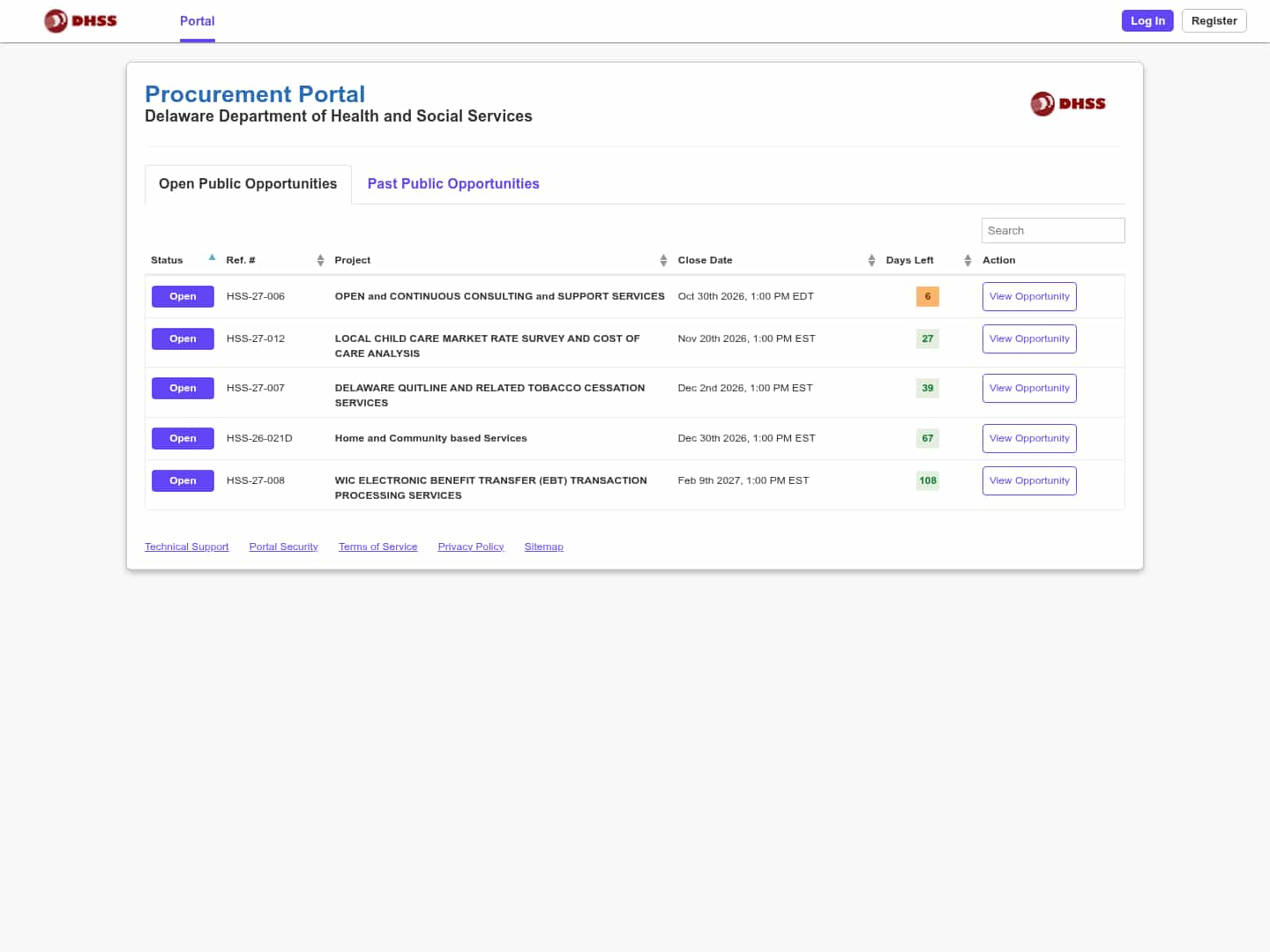Open the Portal menu item in the top navigation

(x=198, y=21)
